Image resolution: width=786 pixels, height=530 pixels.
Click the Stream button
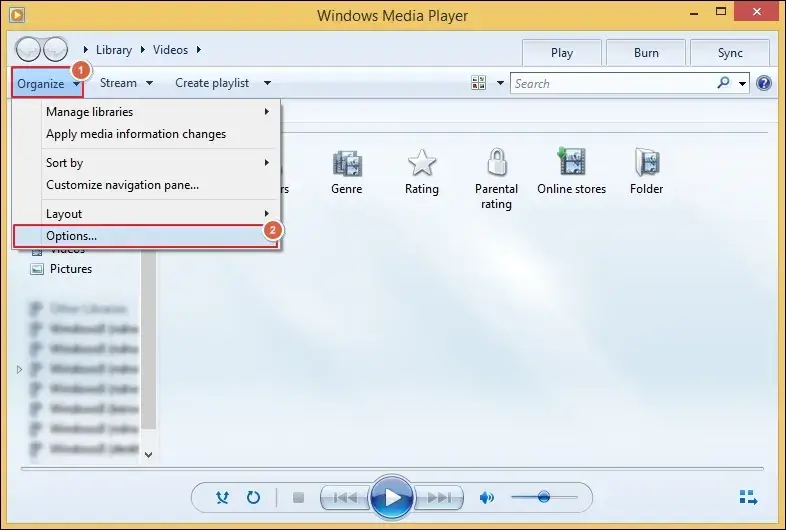tap(118, 83)
